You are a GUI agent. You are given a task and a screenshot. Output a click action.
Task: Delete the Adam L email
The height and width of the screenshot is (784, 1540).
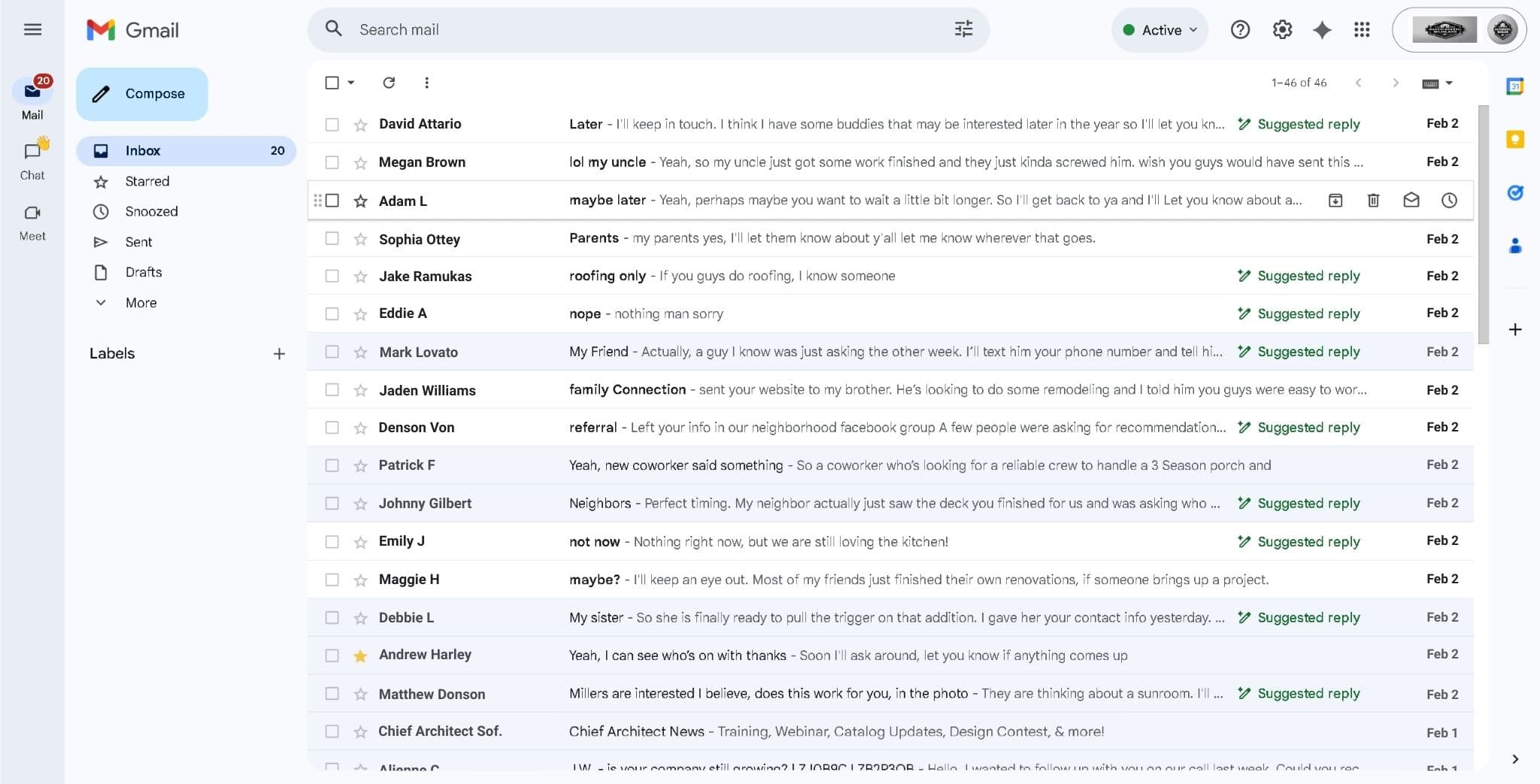[x=1374, y=200]
